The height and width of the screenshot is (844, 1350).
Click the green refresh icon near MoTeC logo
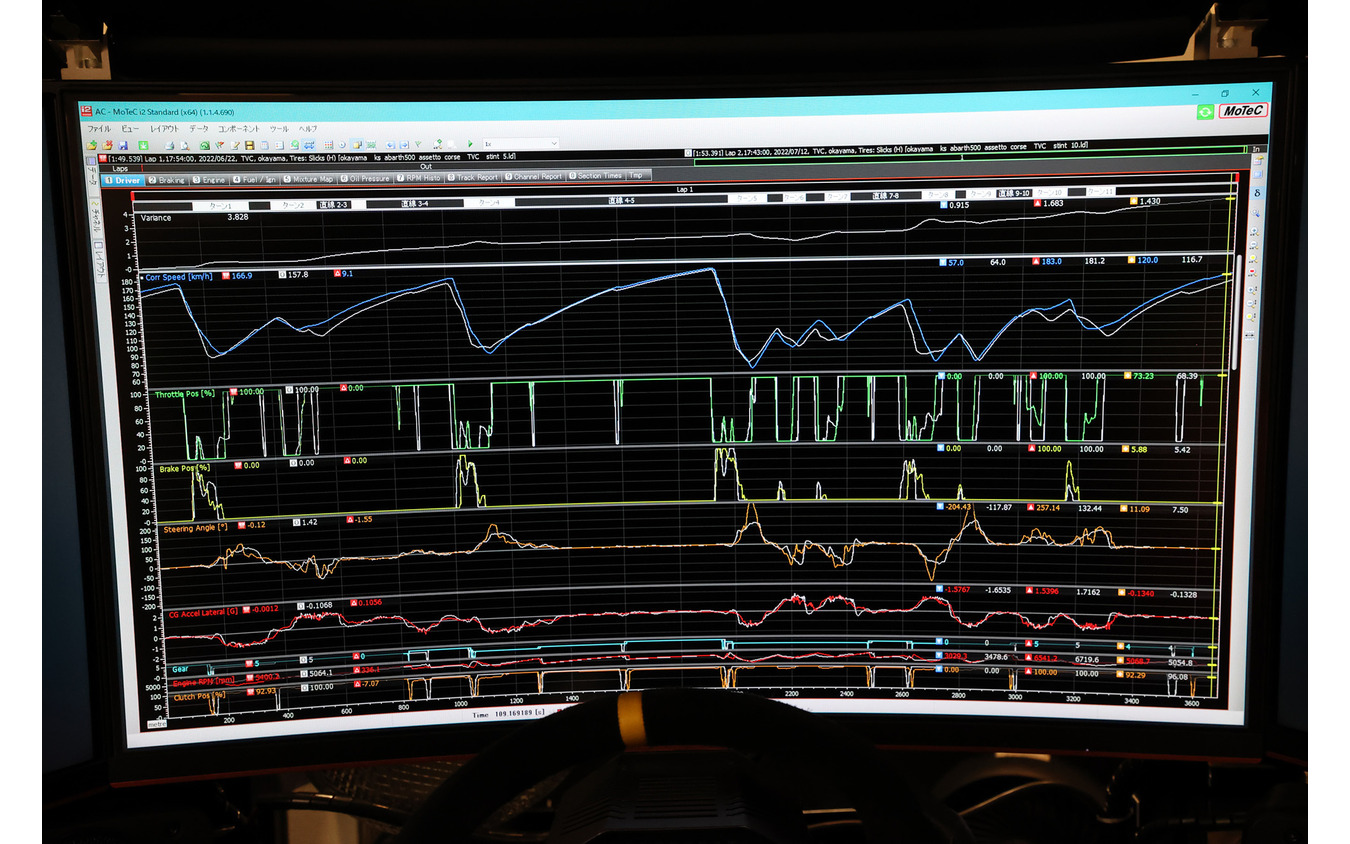(x=1205, y=112)
